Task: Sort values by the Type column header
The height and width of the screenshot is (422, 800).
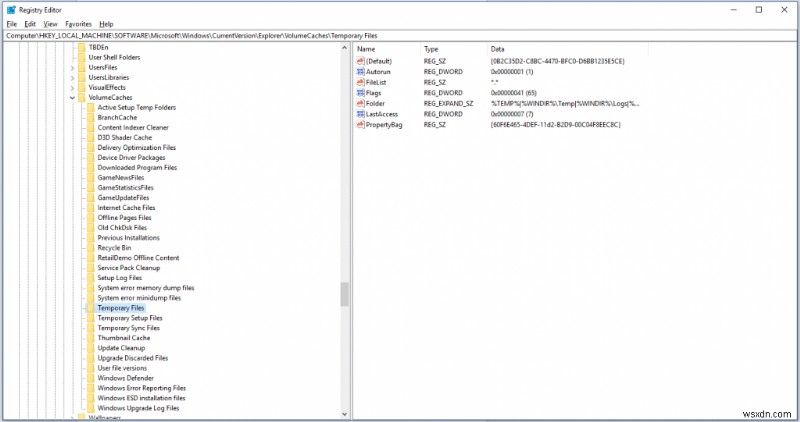Action: (x=454, y=49)
